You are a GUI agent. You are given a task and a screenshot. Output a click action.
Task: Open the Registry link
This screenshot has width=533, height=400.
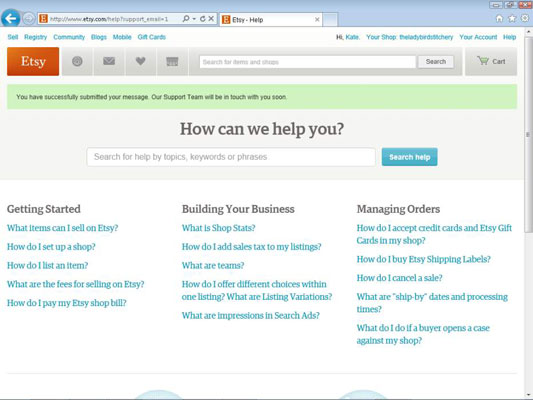coord(35,37)
